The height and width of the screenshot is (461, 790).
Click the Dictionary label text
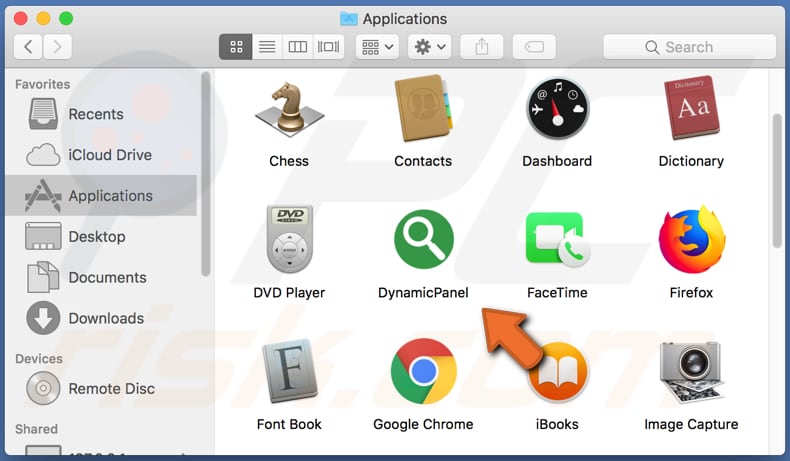pyautogui.click(x=691, y=161)
